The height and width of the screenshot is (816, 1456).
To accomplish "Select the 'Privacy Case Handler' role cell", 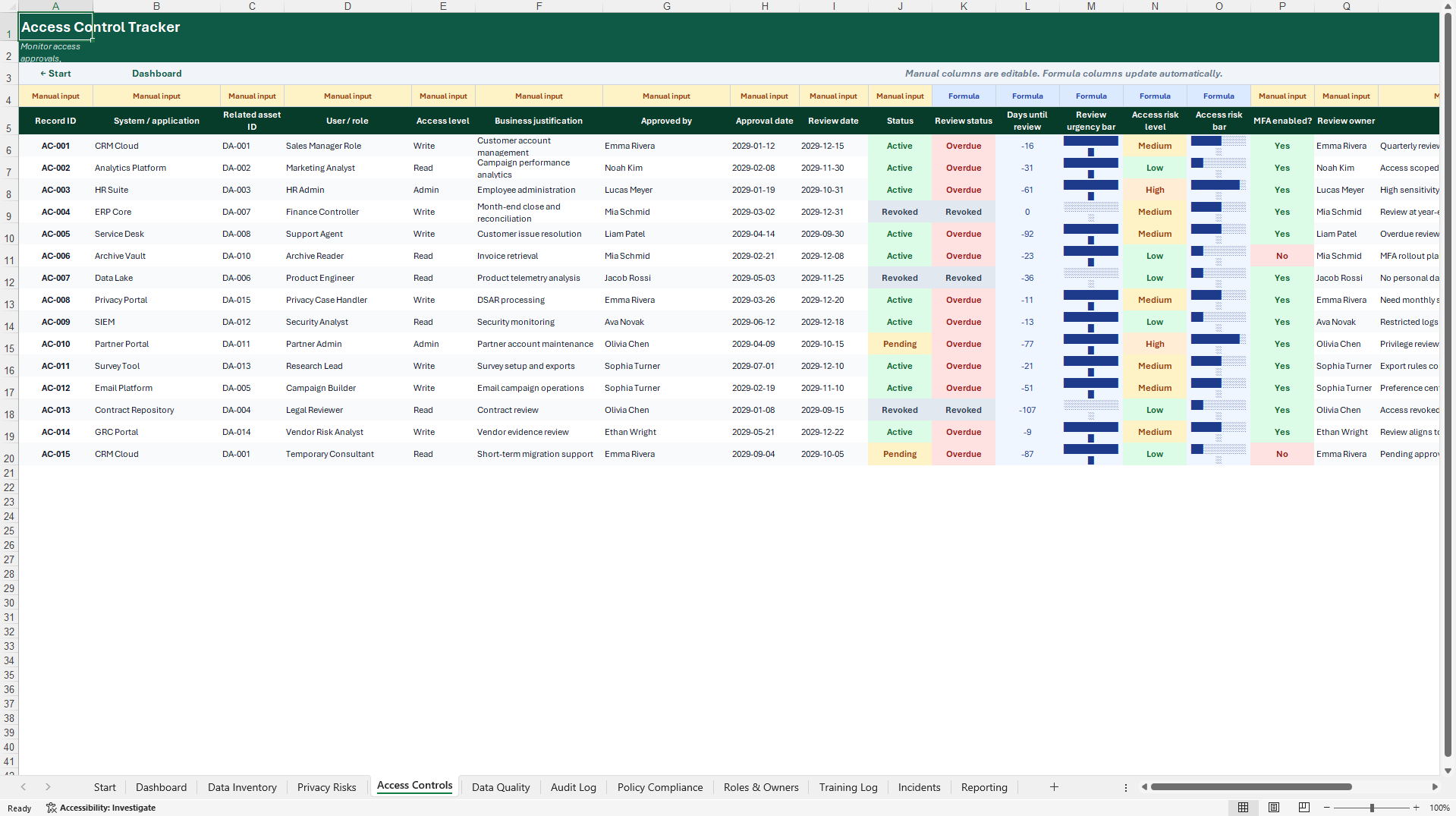I will click(x=347, y=300).
